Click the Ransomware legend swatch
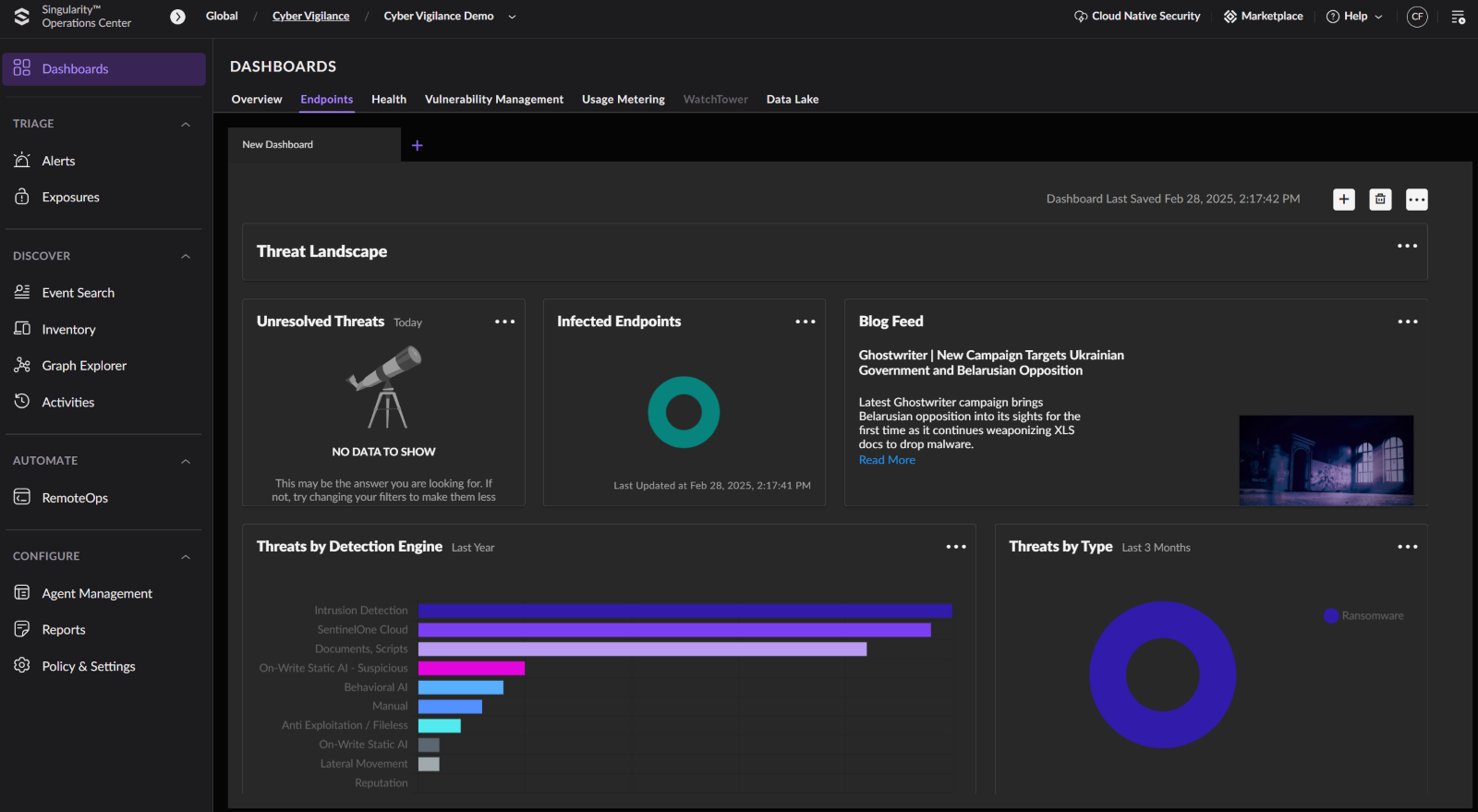This screenshot has height=812, width=1478. point(1331,616)
